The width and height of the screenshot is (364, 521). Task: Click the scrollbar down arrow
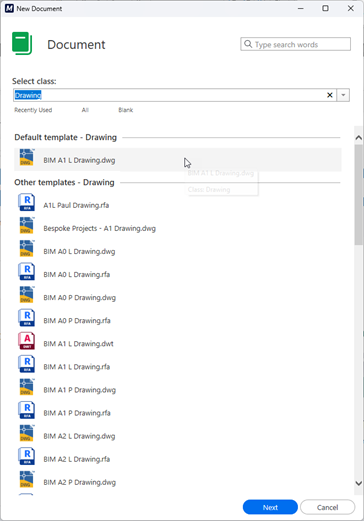pos(359,483)
